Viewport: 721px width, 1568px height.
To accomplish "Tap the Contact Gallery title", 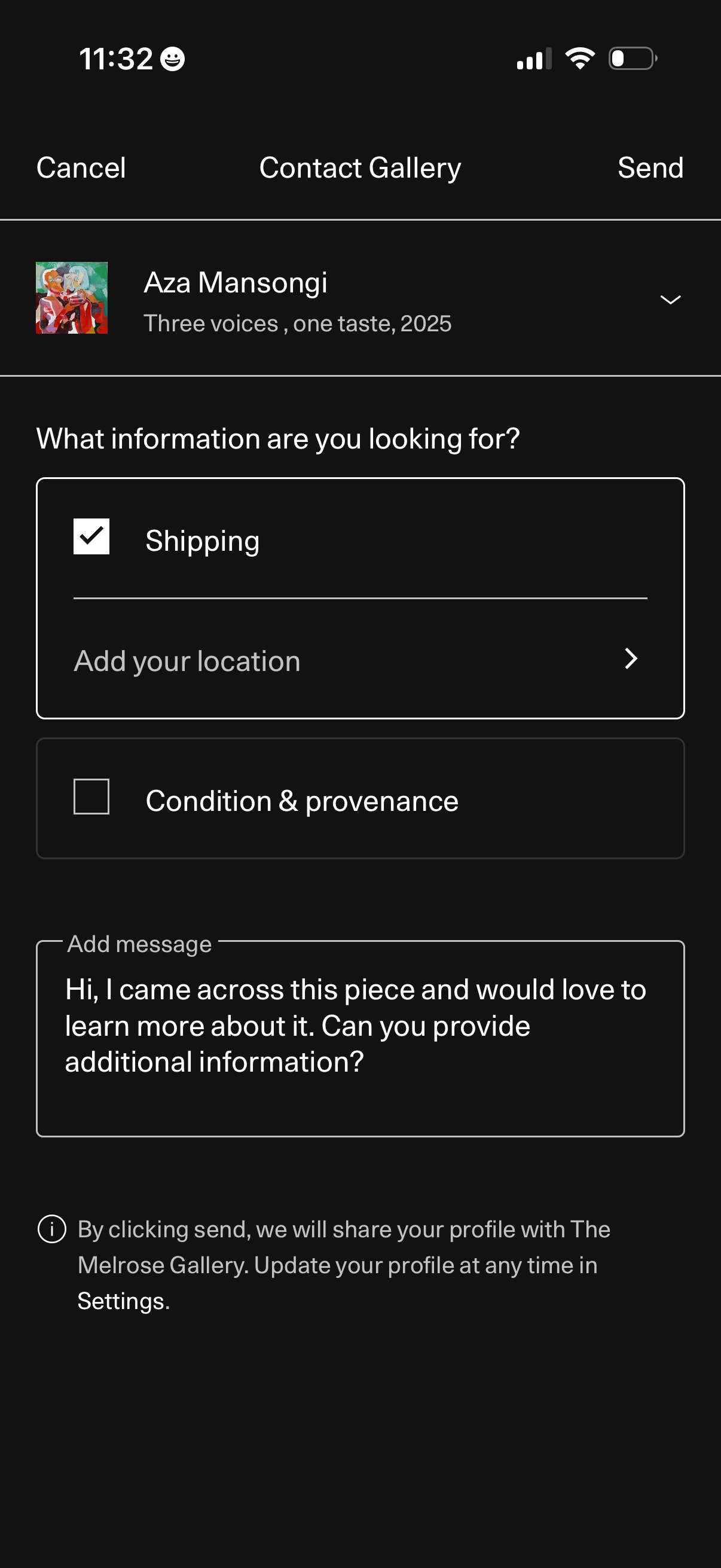I will [360, 168].
